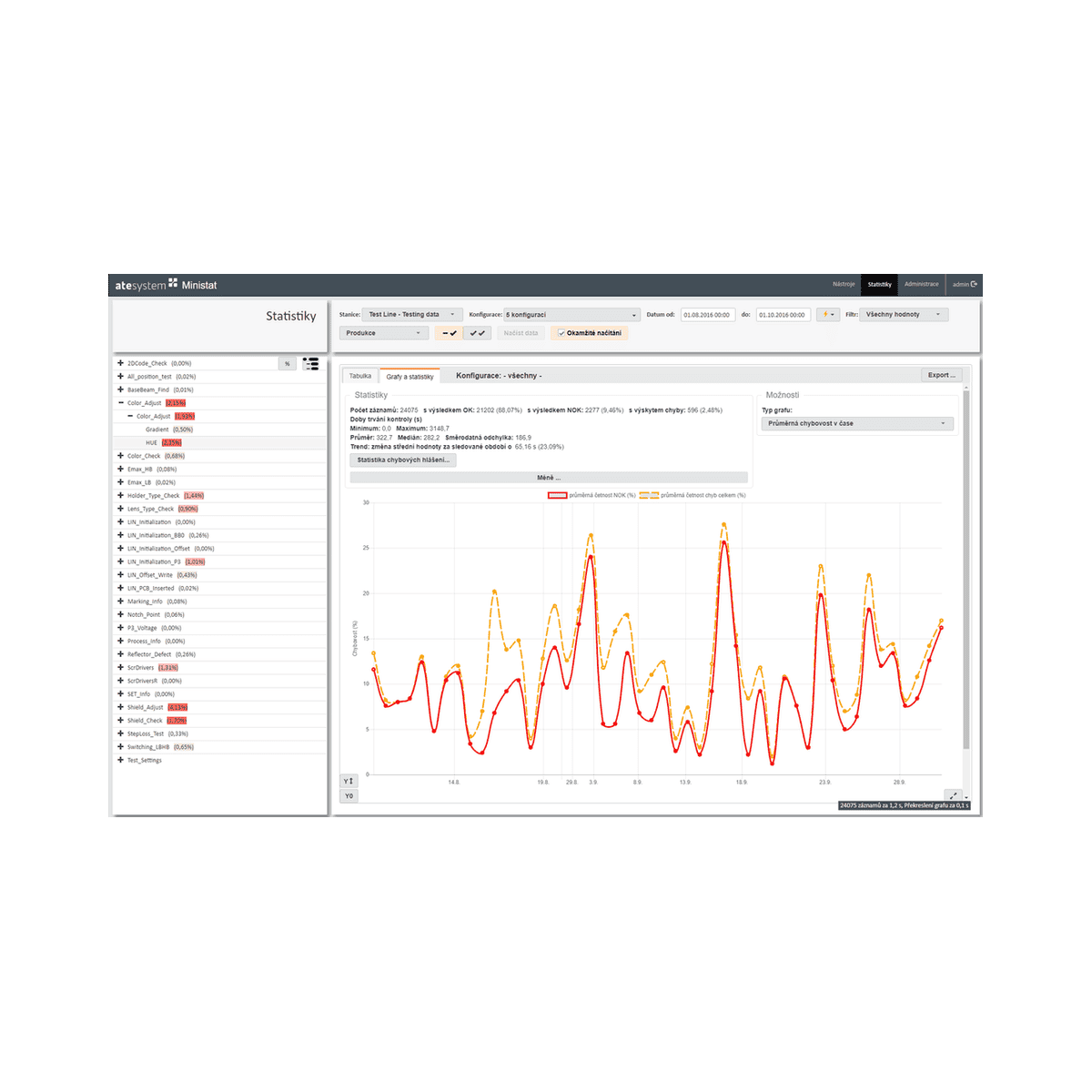Collapse the nested Color_Adjust child node
The image size is (1092, 1092).
[130, 416]
